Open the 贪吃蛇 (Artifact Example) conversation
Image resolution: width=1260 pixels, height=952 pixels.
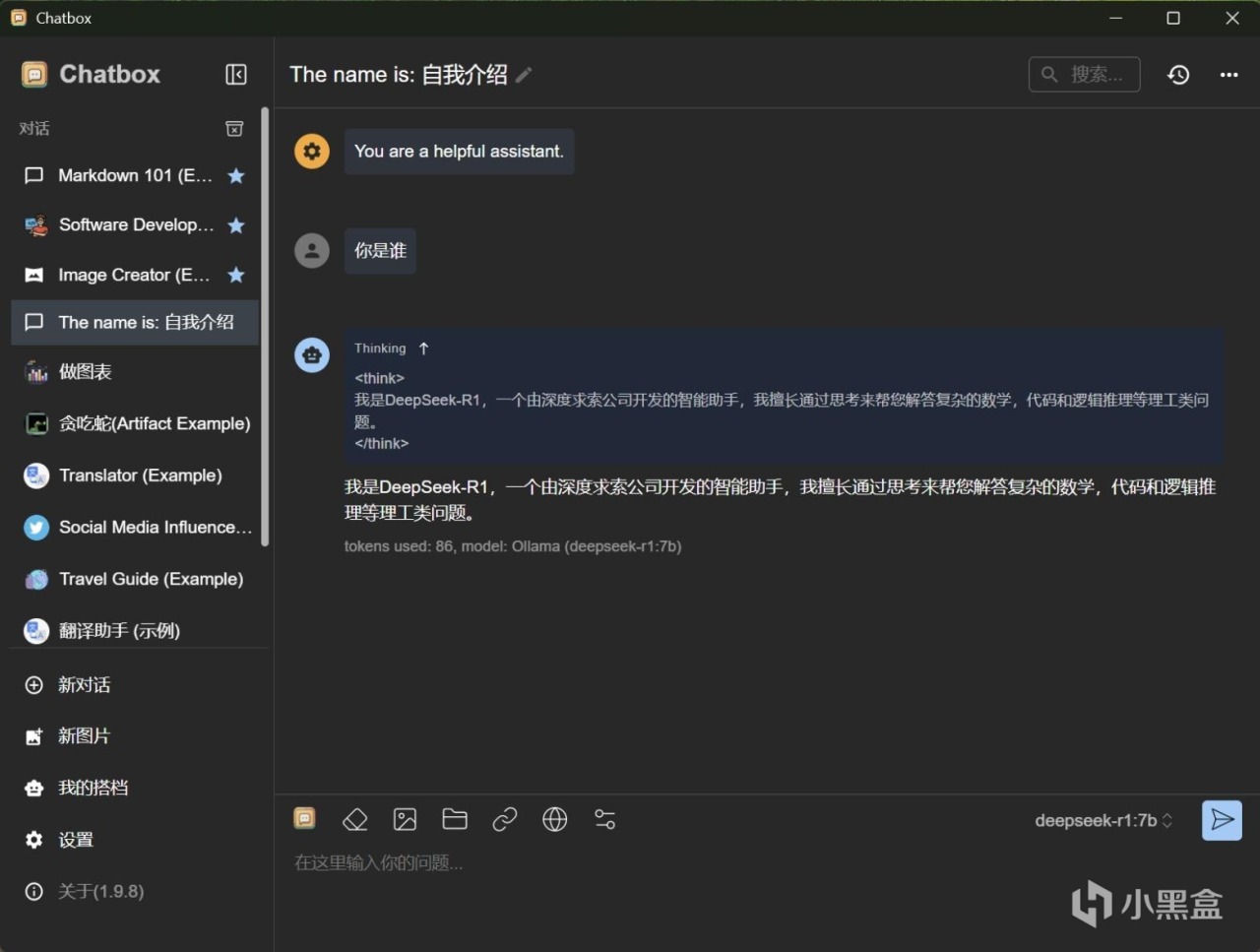135,423
